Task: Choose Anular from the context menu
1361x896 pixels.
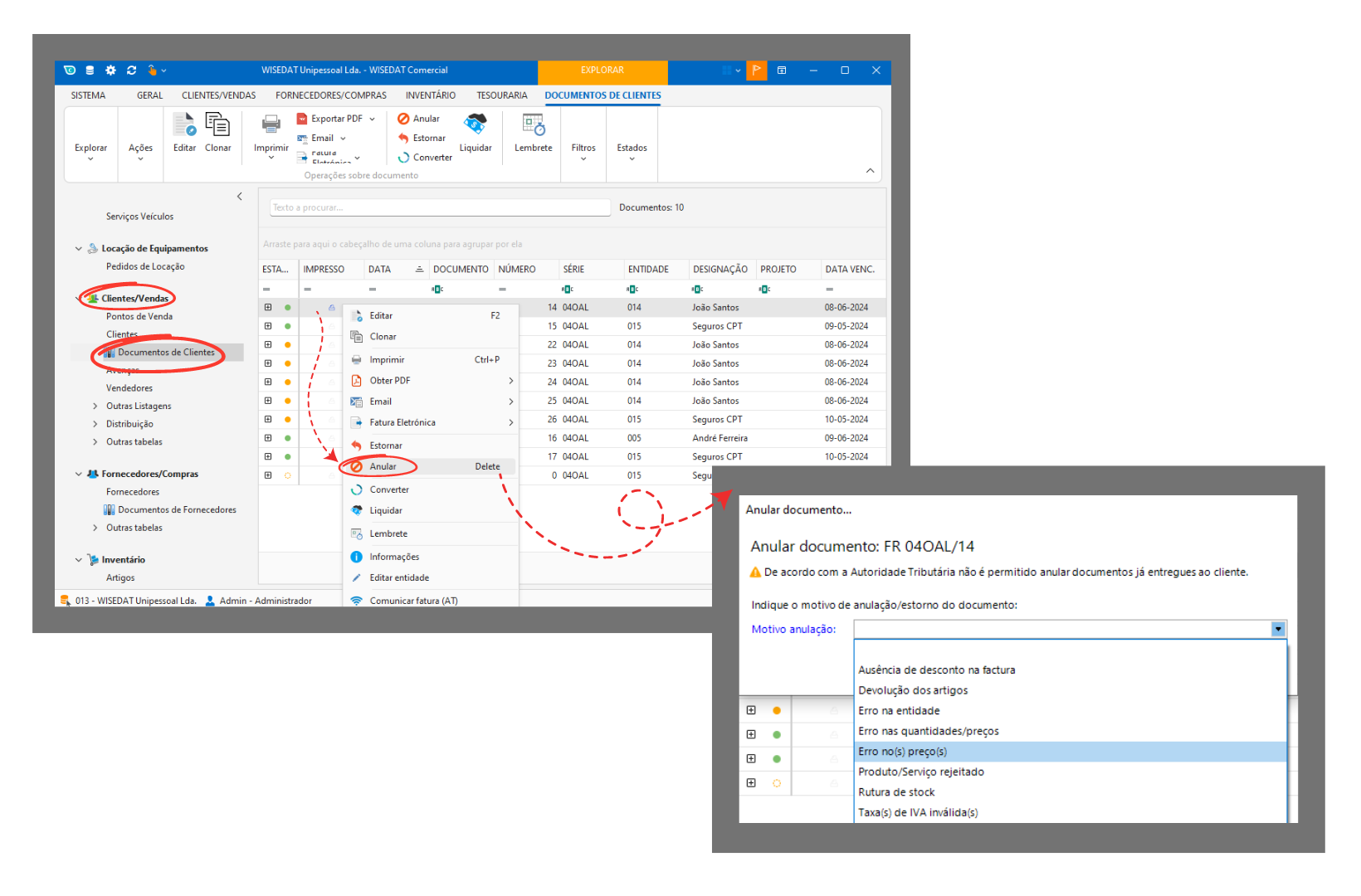Action: pyautogui.click(x=383, y=467)
